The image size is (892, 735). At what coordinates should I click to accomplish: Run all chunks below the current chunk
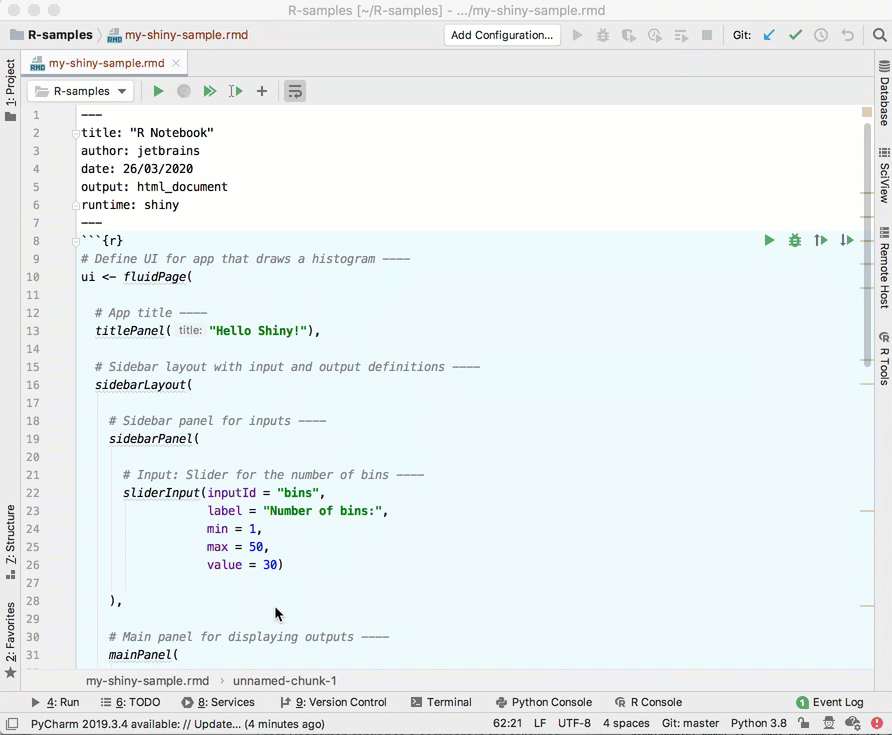(846, 240)
